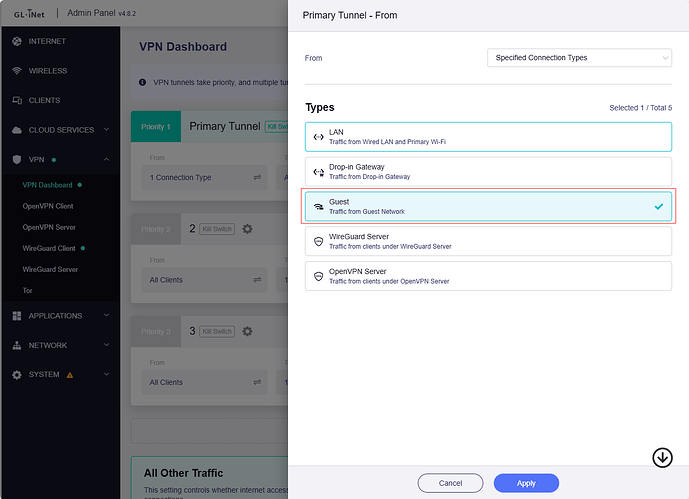Screen dimensions: 689x499
Task: Deselect the Guest connection type
Action: tap(488, 206)
